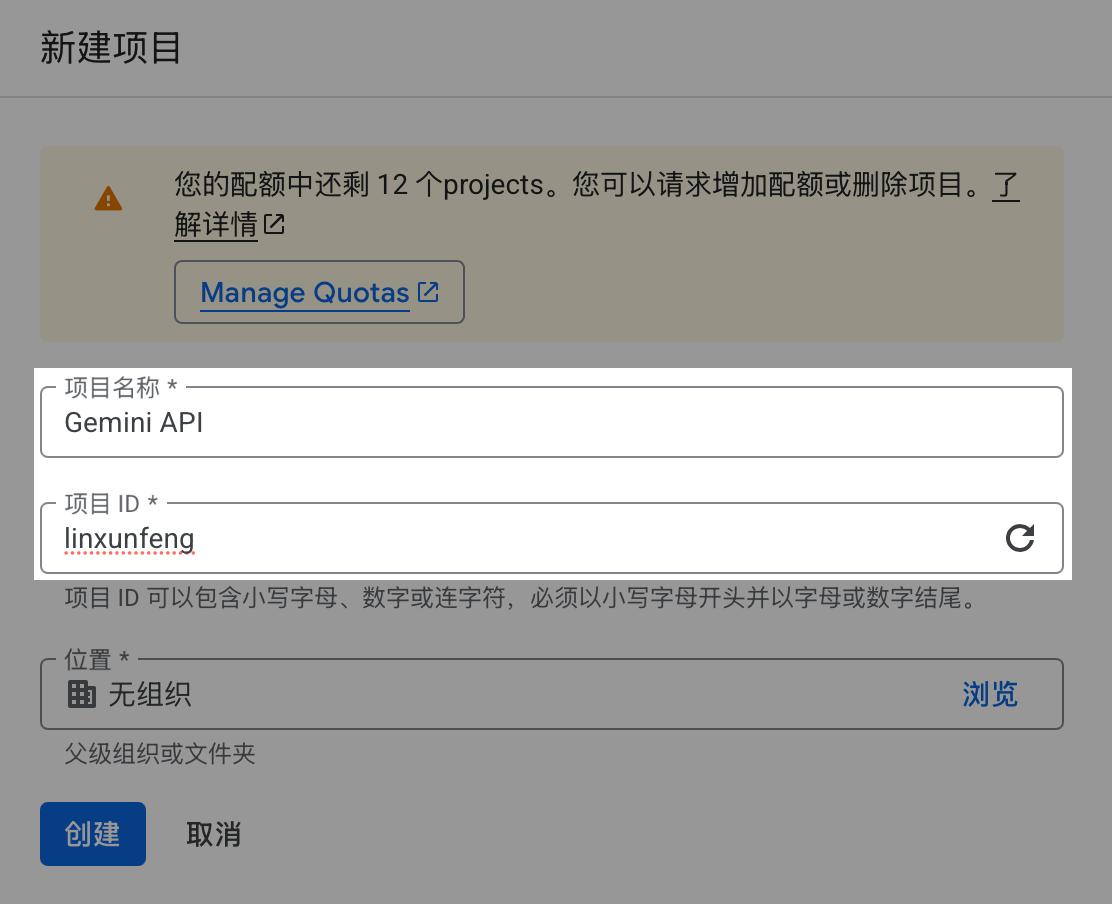The height and width of the screenshot is (904, 1112).
Task: Click the refresh icon in the 项目 ID field
Action: [x=1020, y=538]
